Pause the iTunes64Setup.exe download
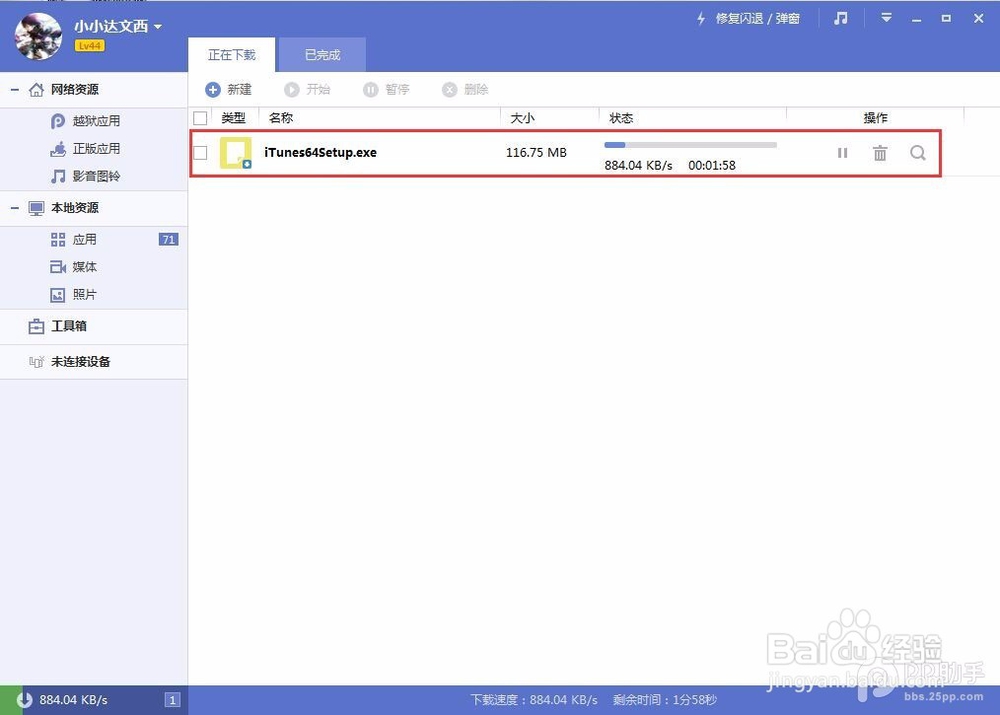 (842, 153)
